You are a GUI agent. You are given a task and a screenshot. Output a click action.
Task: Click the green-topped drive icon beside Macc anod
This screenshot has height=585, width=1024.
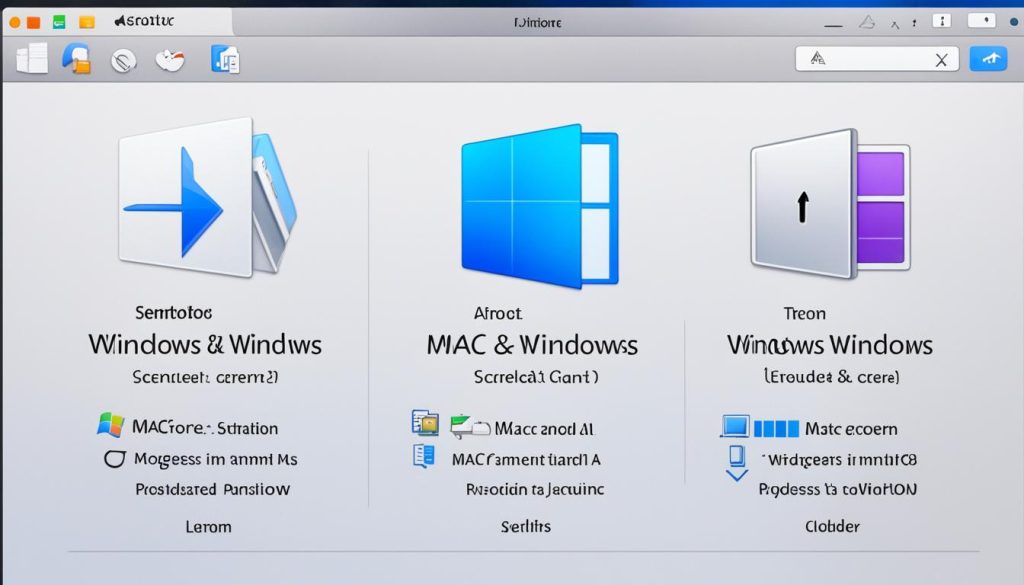tap(470, 426)
